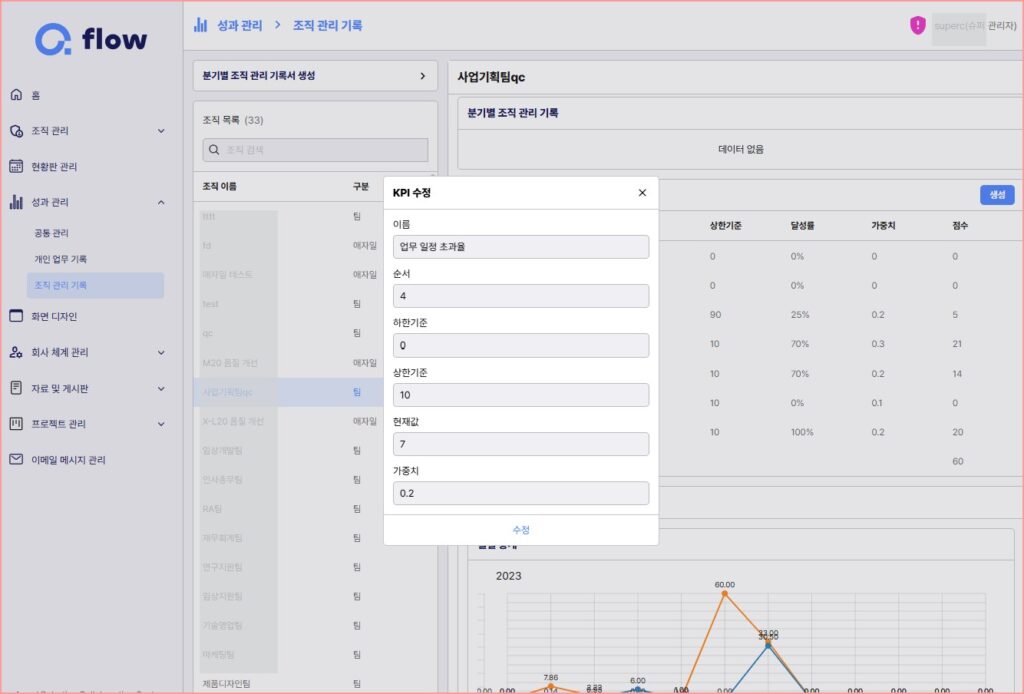Click the 현재값 input field
Screen dimensions: 1024x694
(520, 444)
